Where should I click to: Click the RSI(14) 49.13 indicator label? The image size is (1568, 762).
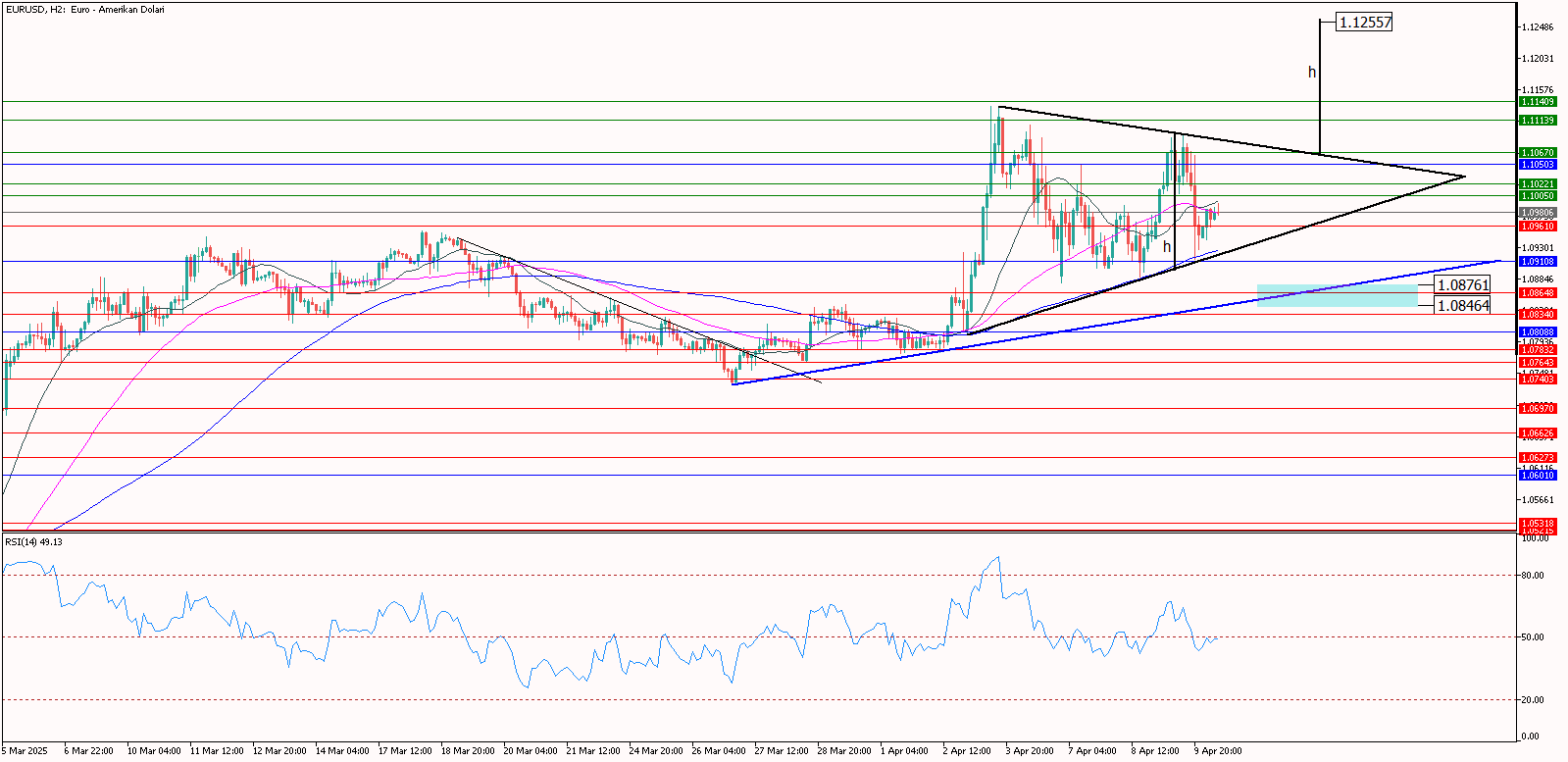click(33, 542)
